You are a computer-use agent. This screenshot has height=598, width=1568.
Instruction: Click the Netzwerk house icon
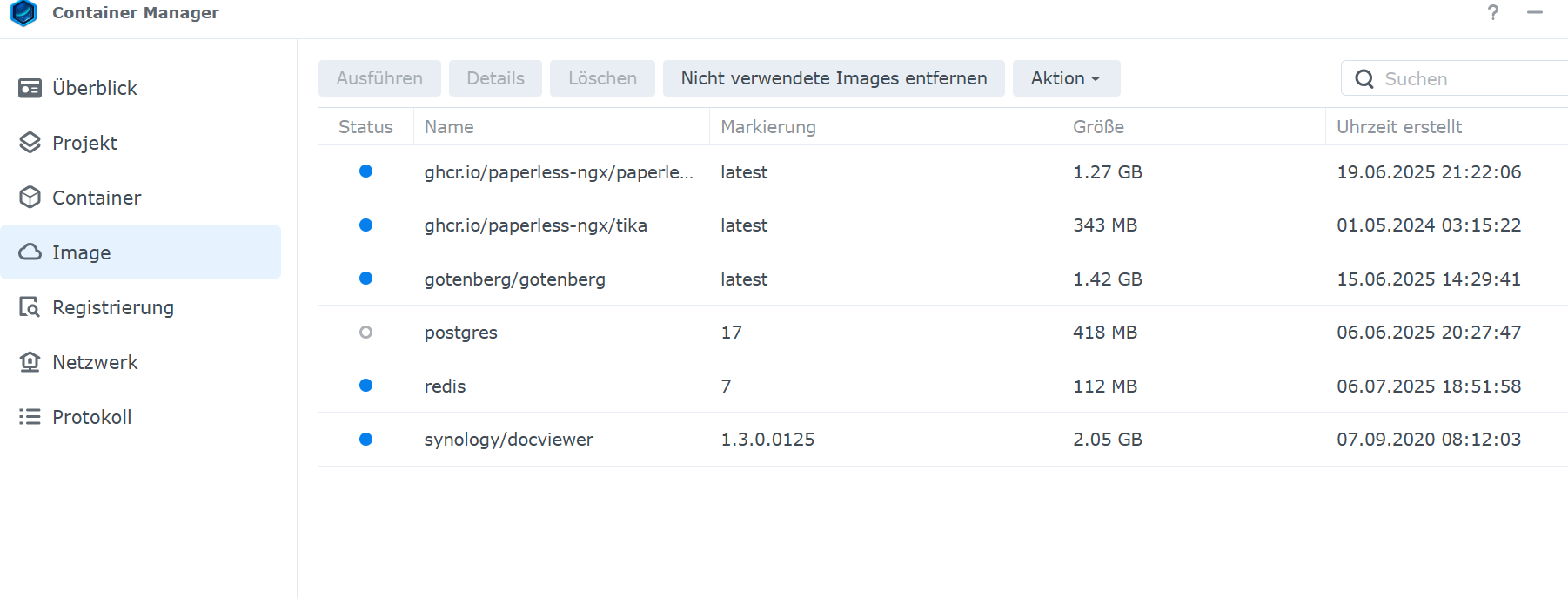click(30, 362)
